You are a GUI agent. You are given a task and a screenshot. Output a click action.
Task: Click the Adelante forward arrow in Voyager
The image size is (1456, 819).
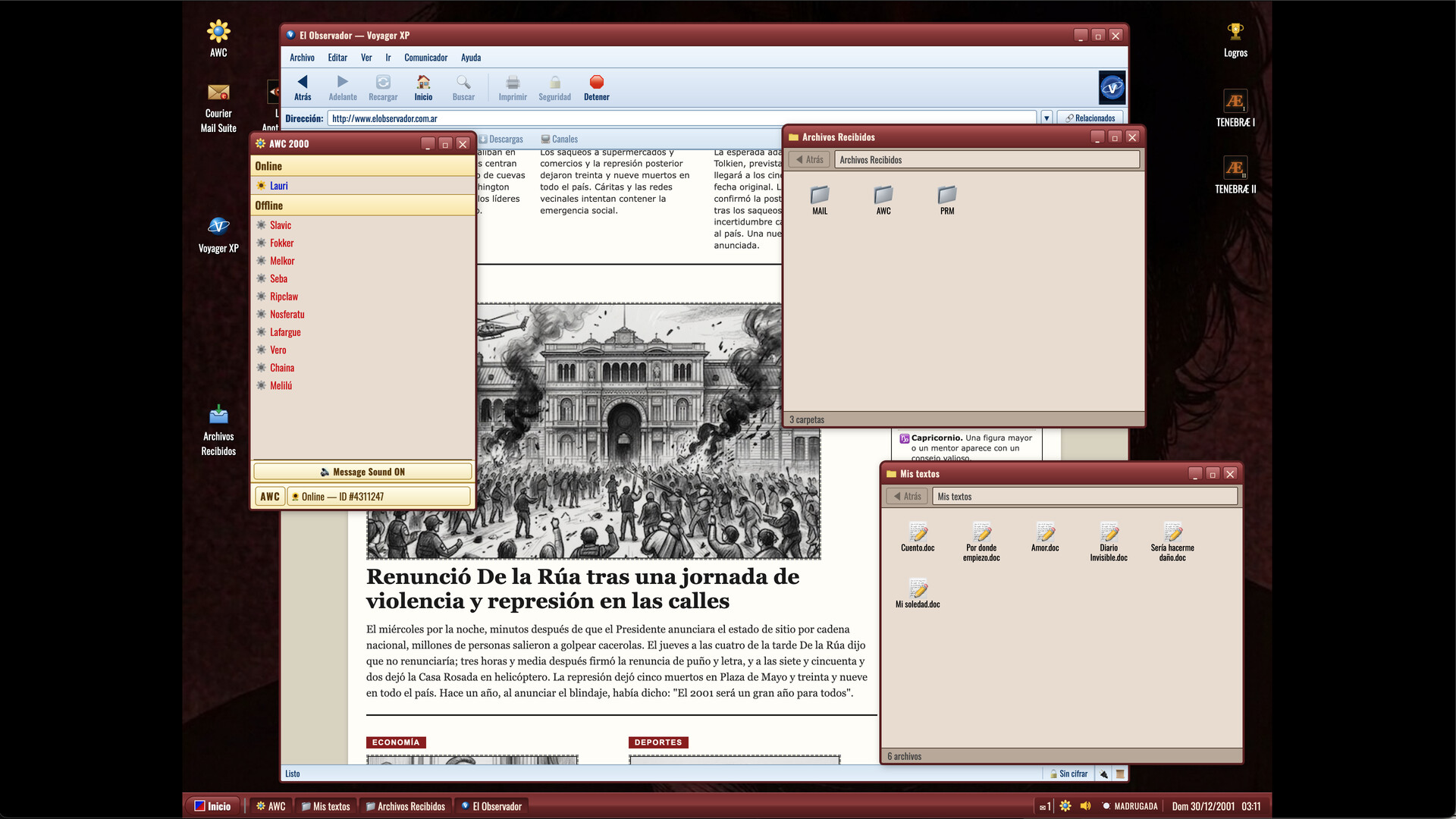343,87
